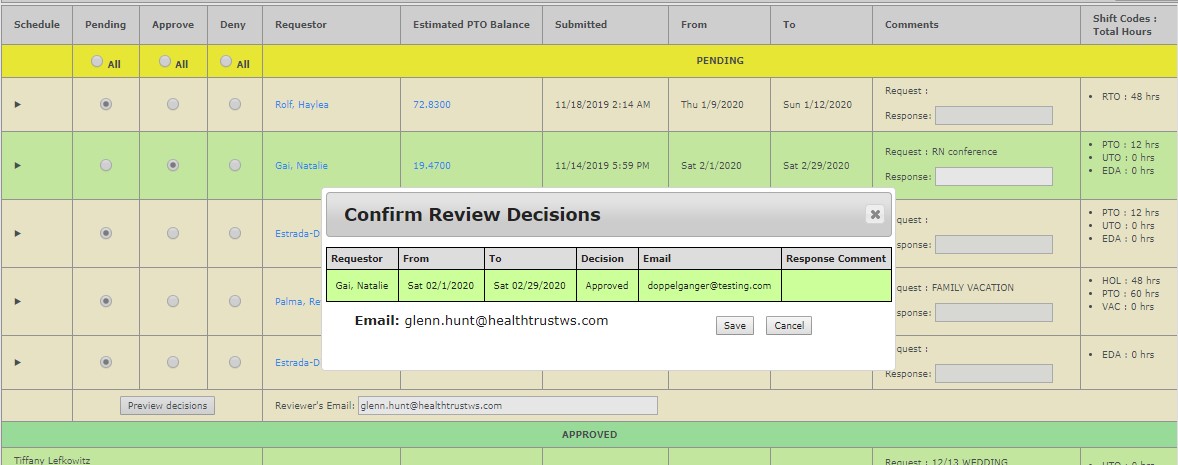Click the Reviewer's Email input field
The width and height of the screenshot is (1178, 465).
(508, 405)
